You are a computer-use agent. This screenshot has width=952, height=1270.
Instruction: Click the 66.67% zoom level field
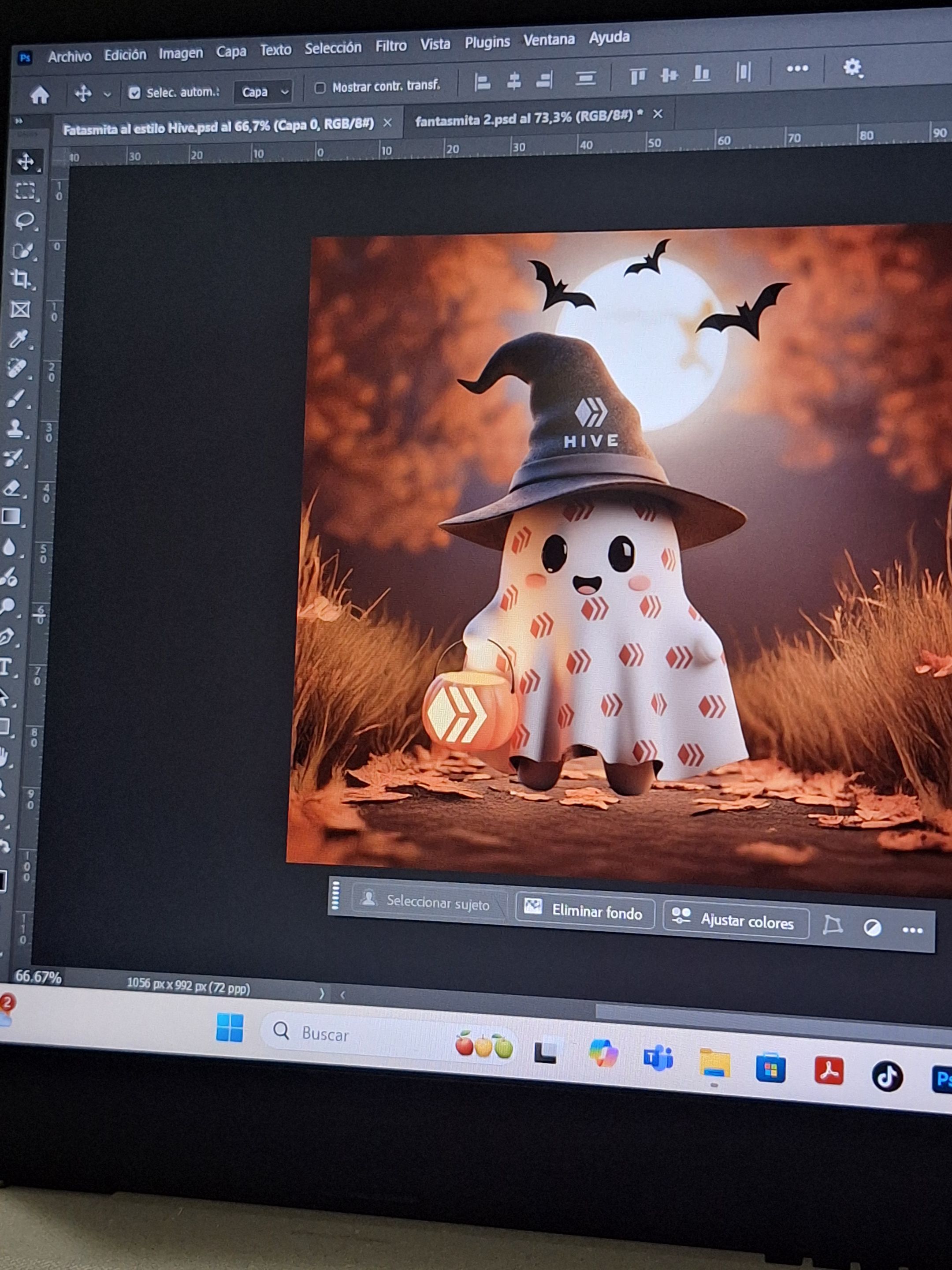click(x=38, y=978)
